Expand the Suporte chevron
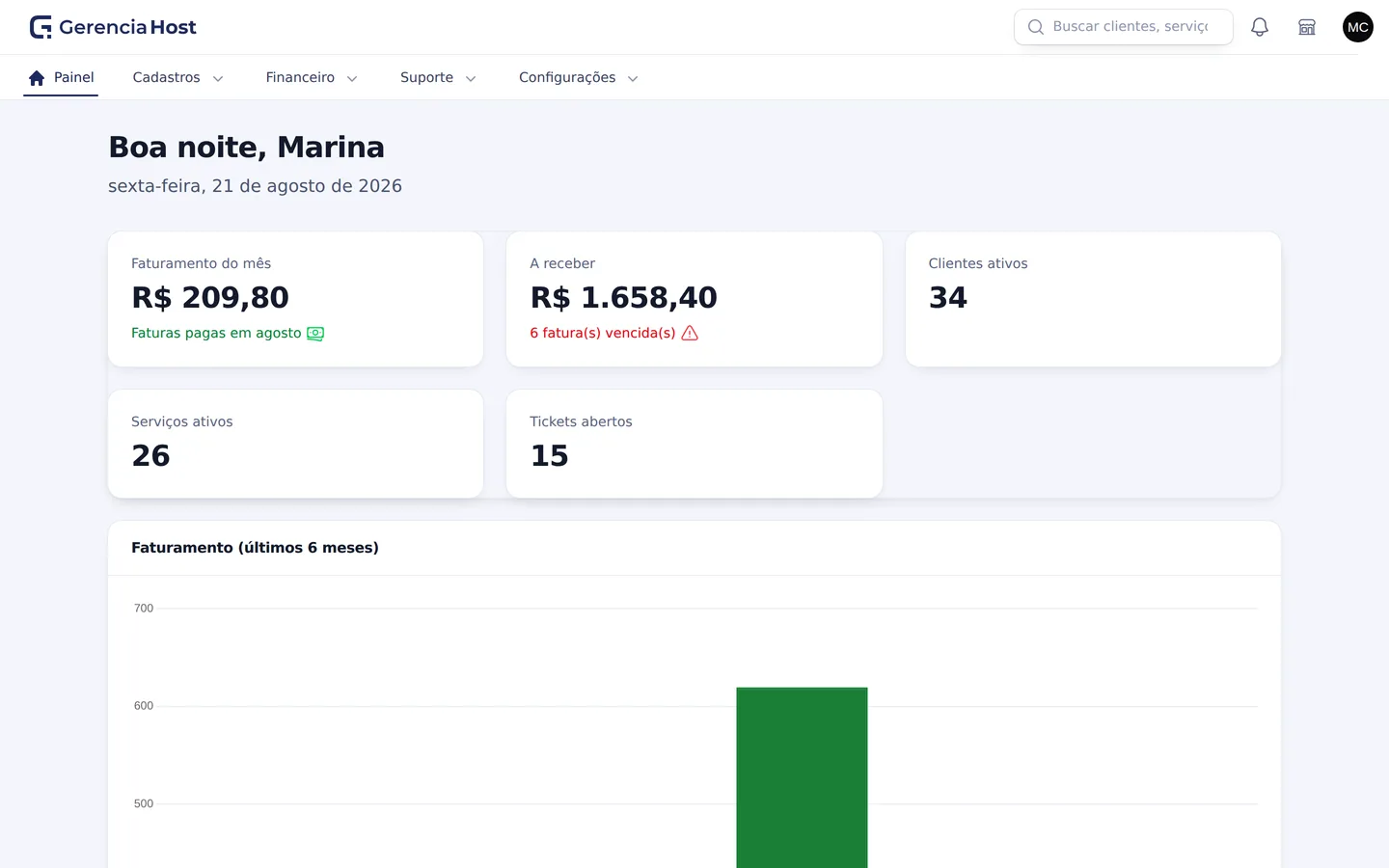The height and width of the screenshot is (868, 1389). pyautogui.click(x=471, y=79)
